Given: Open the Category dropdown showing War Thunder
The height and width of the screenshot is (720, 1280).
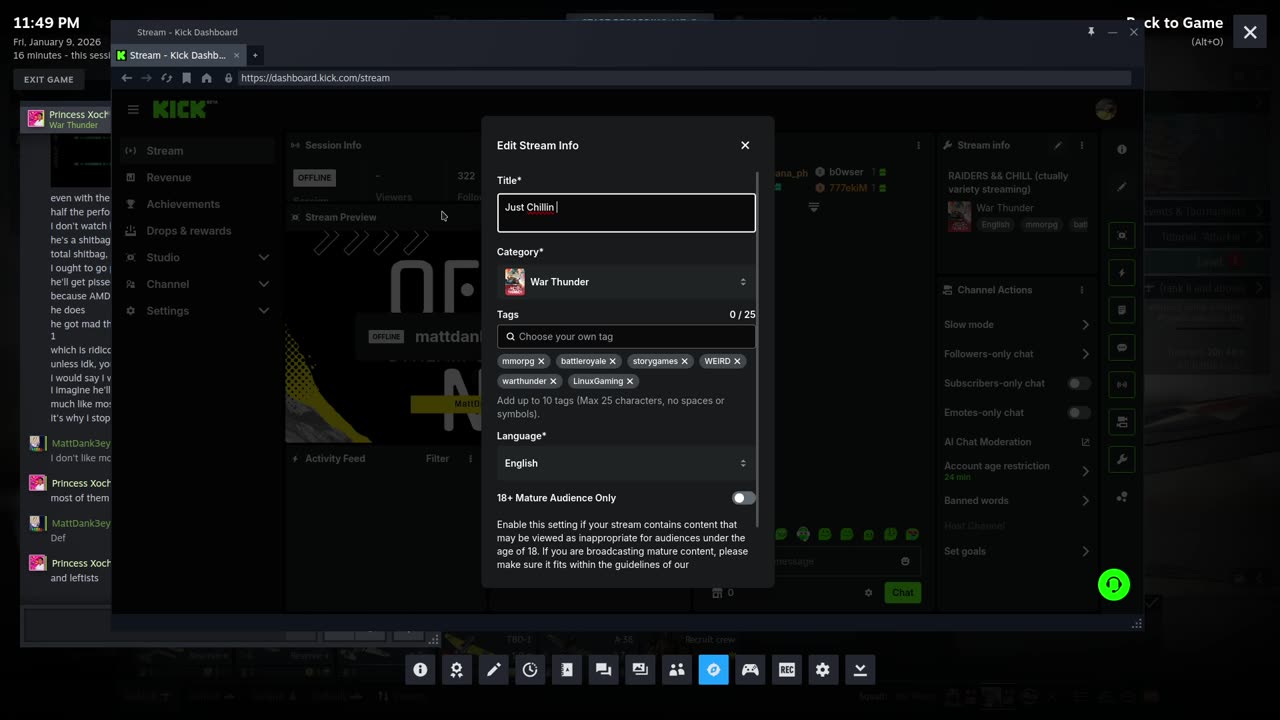Looking at the screenshot, I should click(x=626, y=282).
